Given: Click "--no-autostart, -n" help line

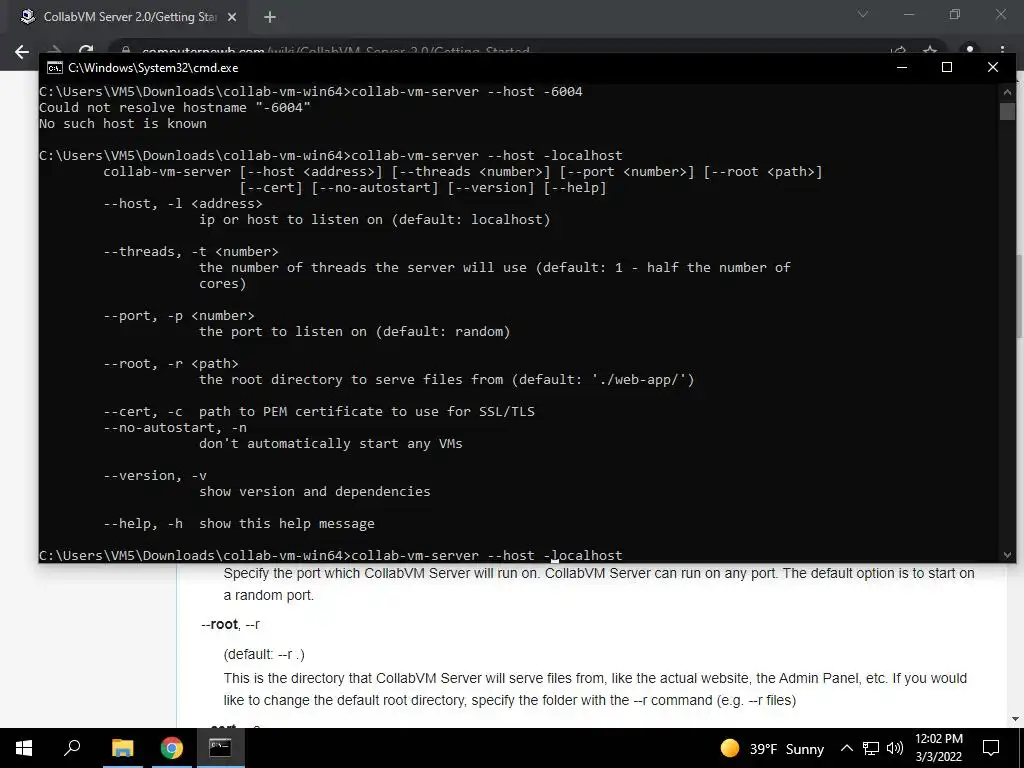Looking at the screenshot, I should [175, 428].
